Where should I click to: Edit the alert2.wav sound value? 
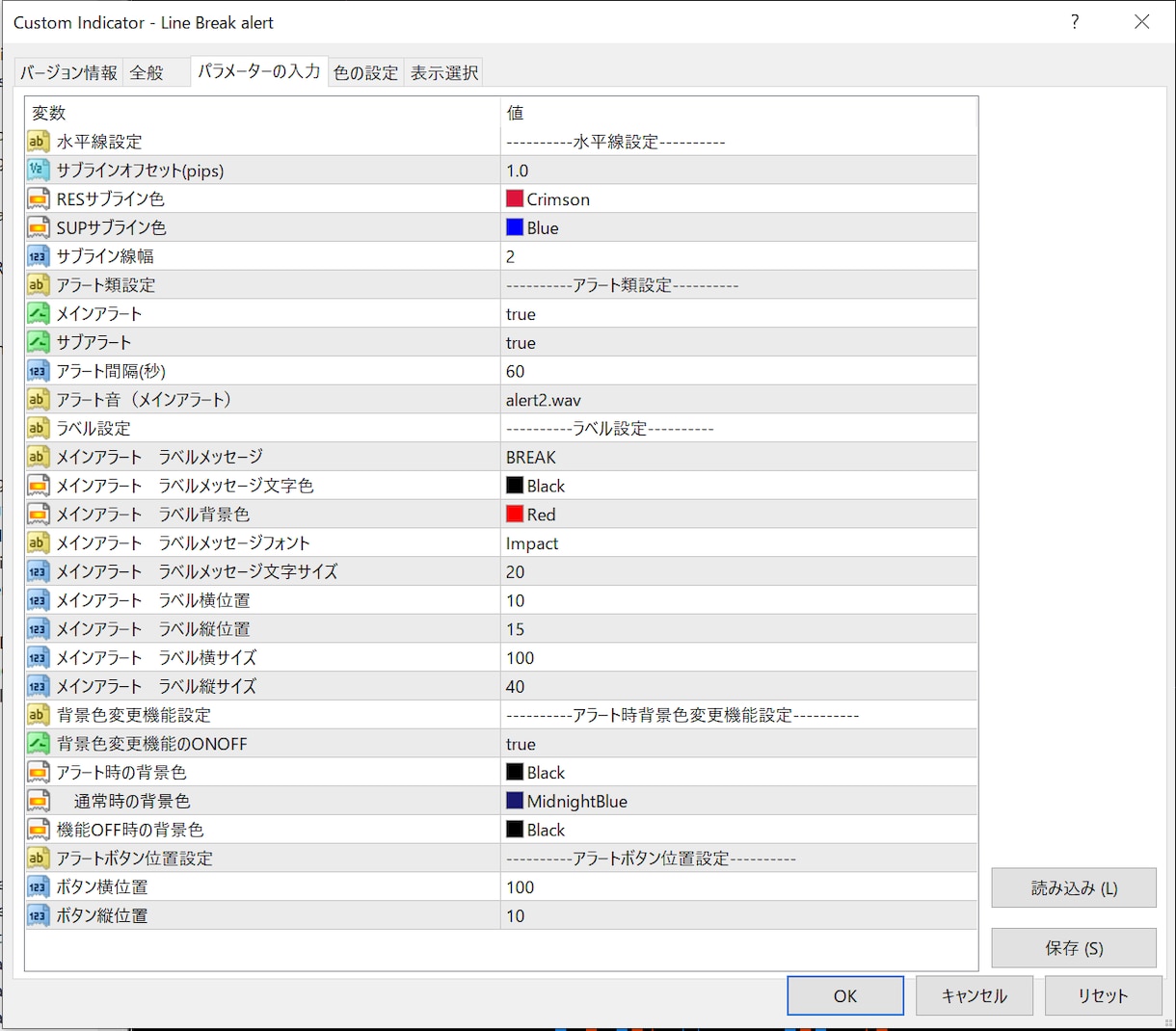(739, 400)
